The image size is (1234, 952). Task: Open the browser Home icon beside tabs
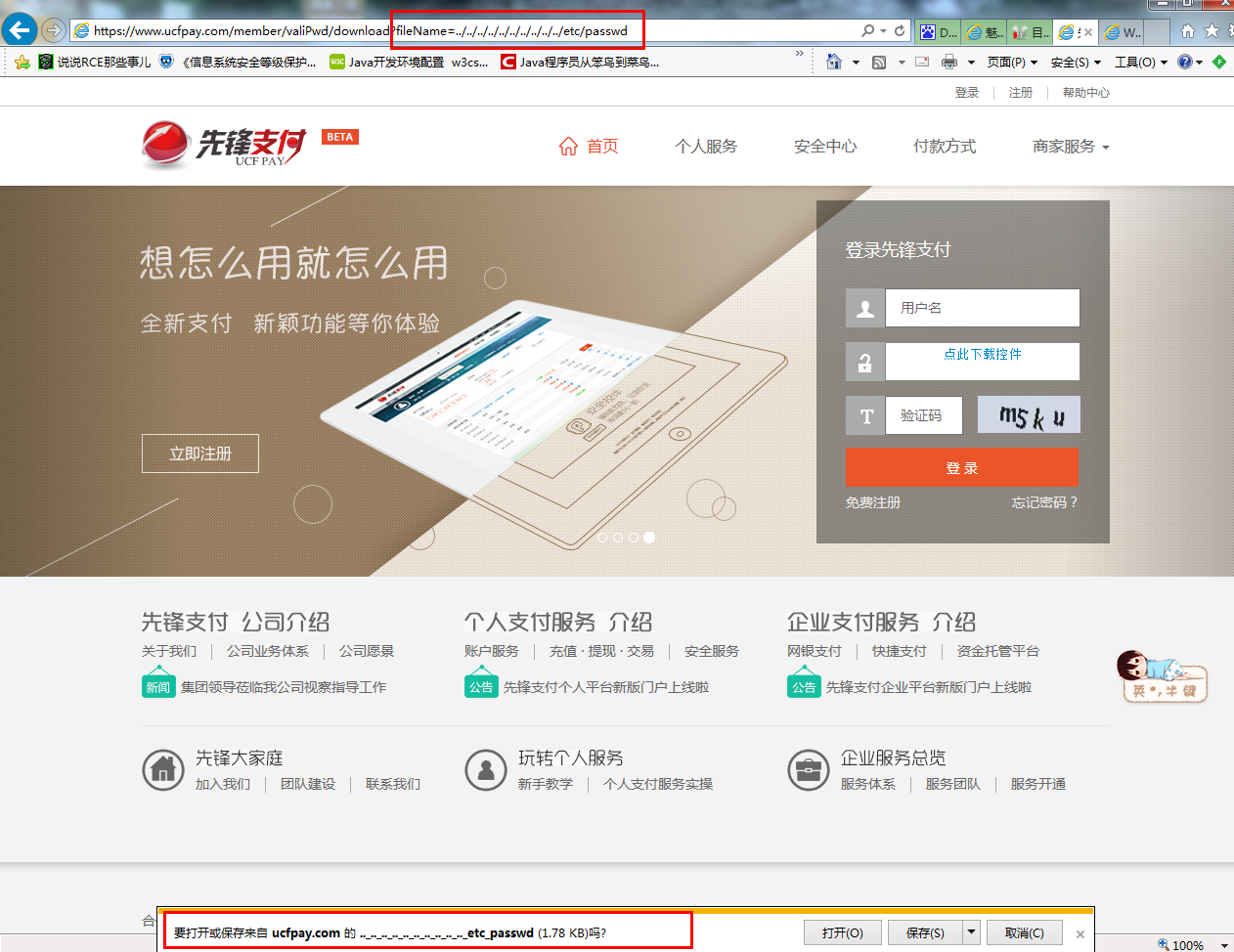tap(1188, 31)
